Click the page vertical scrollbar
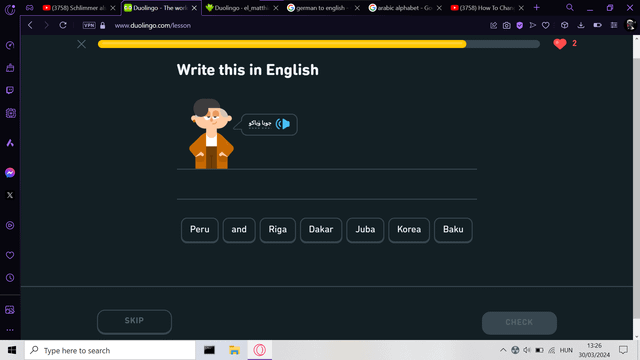This screenshot has width=640, height=360. tap(636, 188)
